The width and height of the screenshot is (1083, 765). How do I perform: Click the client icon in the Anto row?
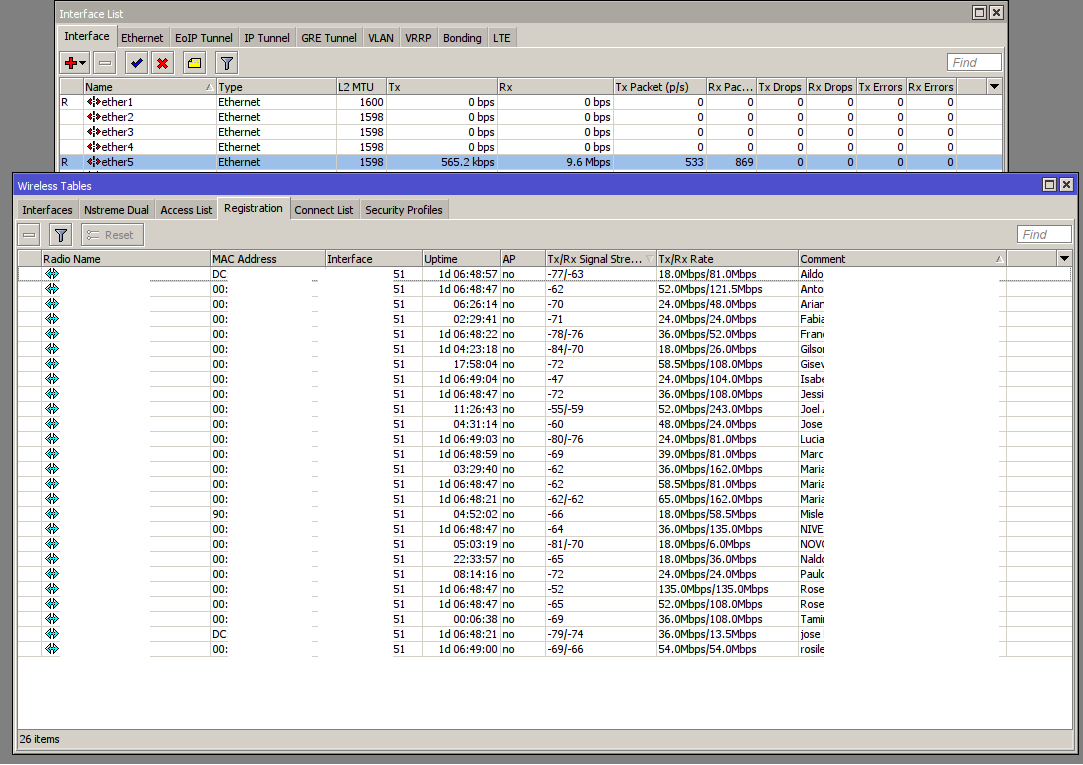52,289
